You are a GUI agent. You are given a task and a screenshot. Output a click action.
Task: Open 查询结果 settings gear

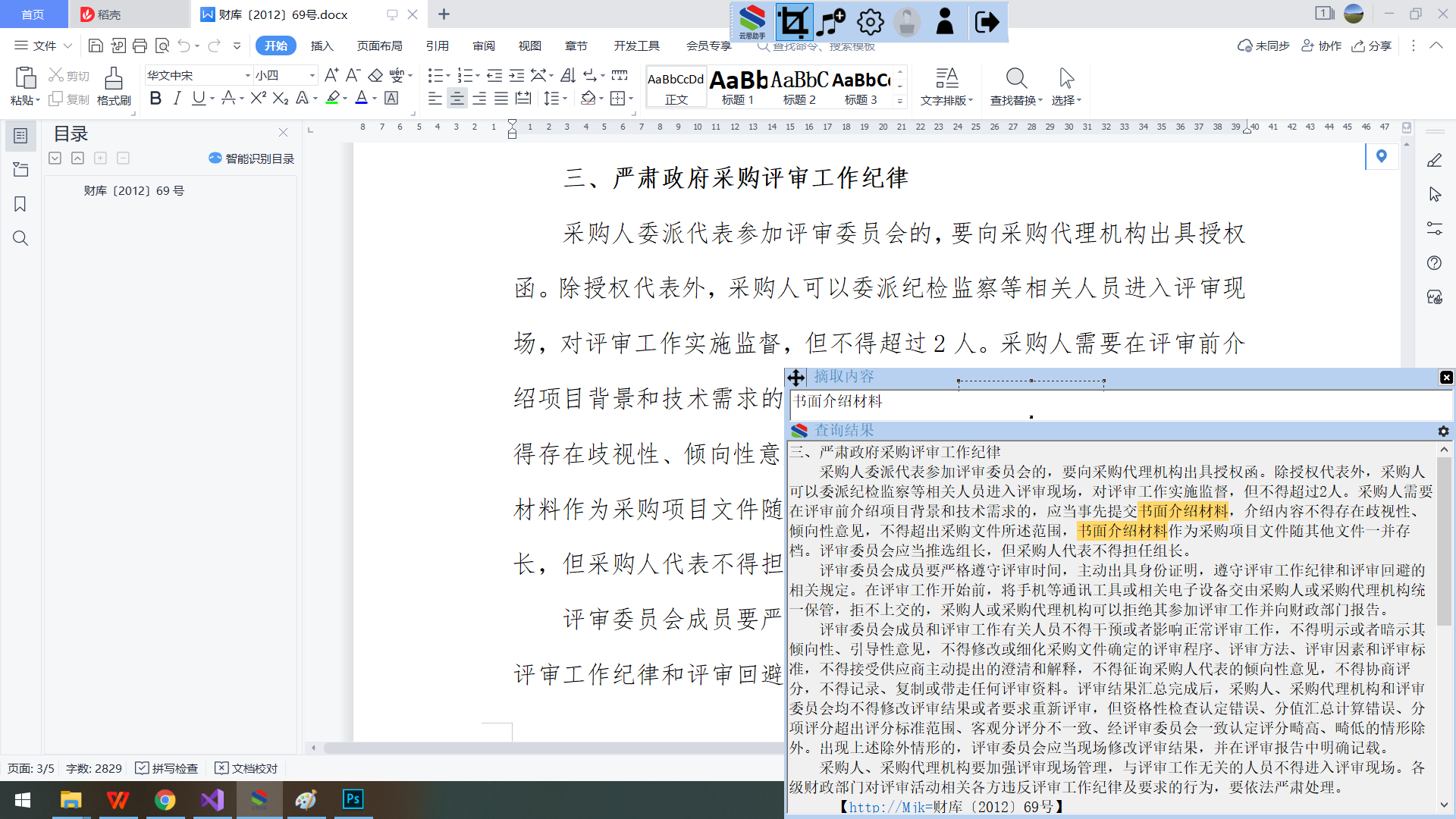pos(1443,431)
